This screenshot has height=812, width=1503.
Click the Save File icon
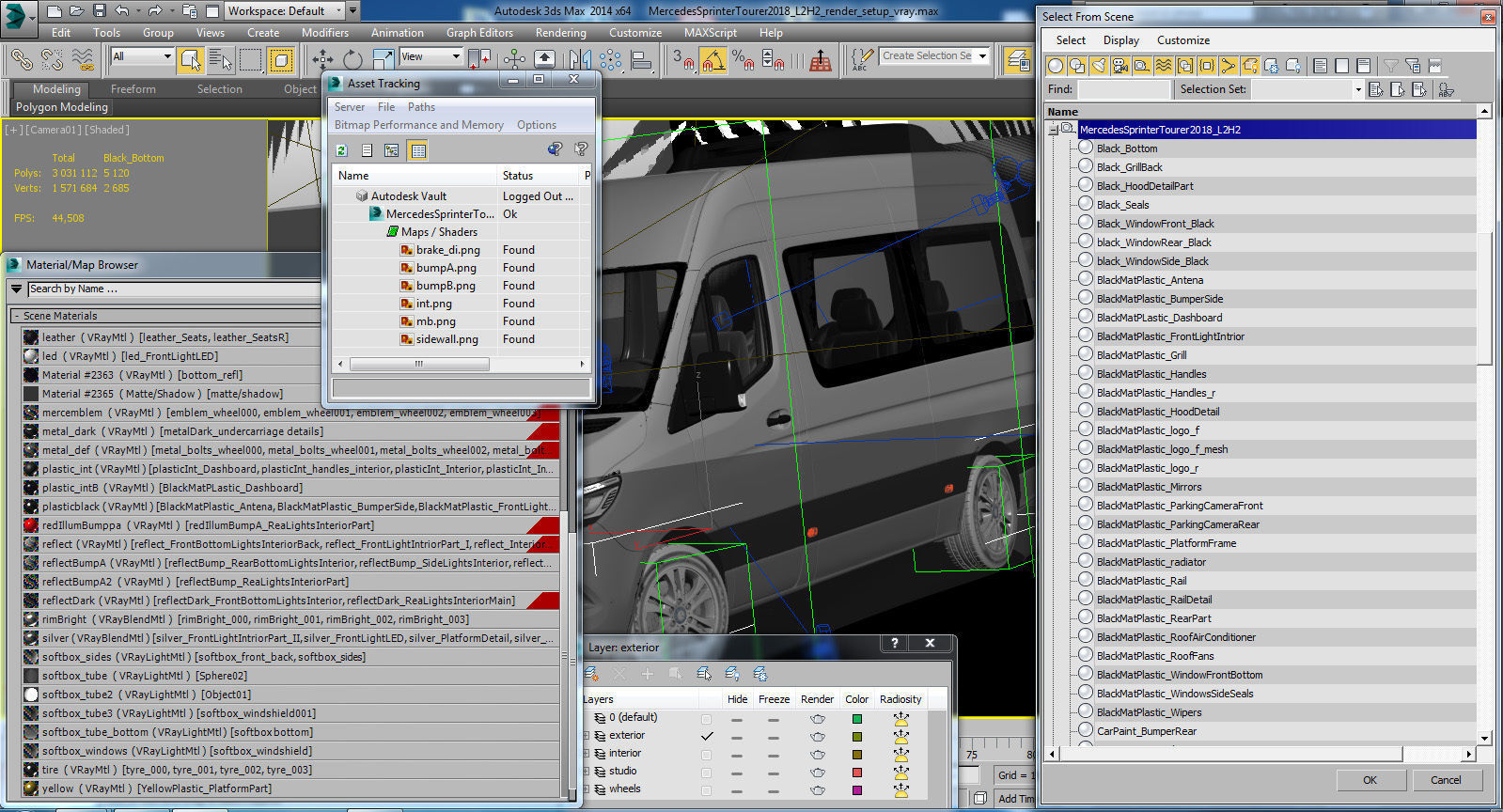click(x=100, y=10)
